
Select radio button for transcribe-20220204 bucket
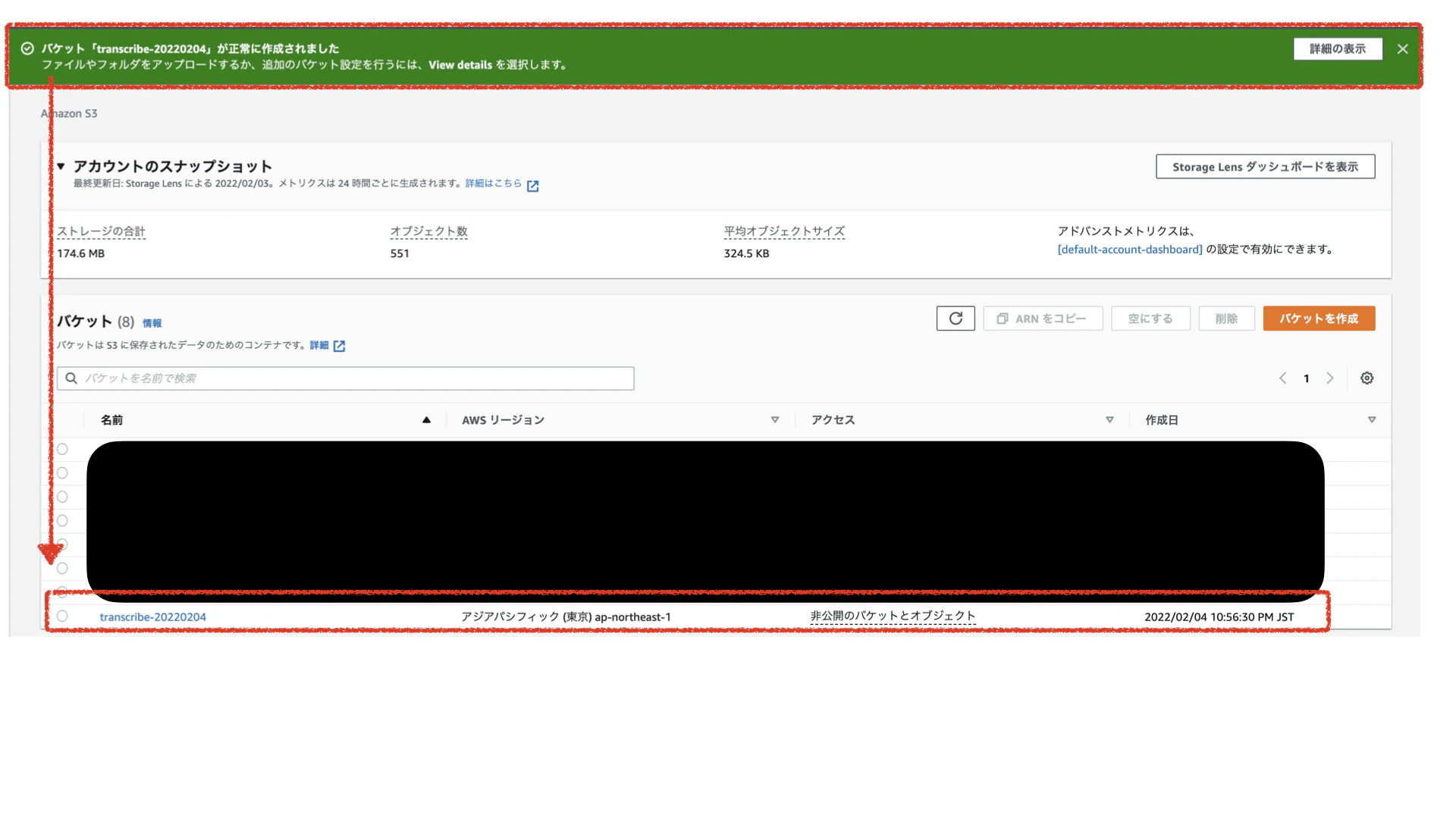(x=62, y=617)
